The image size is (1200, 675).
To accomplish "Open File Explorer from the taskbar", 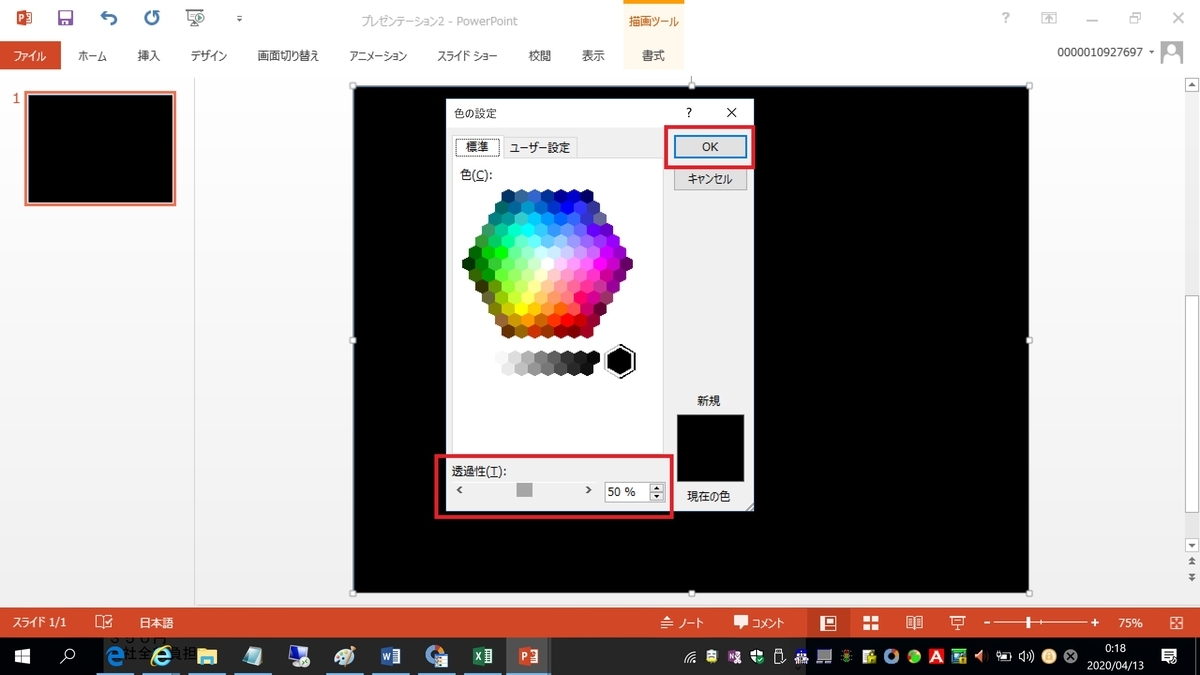I will (x=207, y=656).
